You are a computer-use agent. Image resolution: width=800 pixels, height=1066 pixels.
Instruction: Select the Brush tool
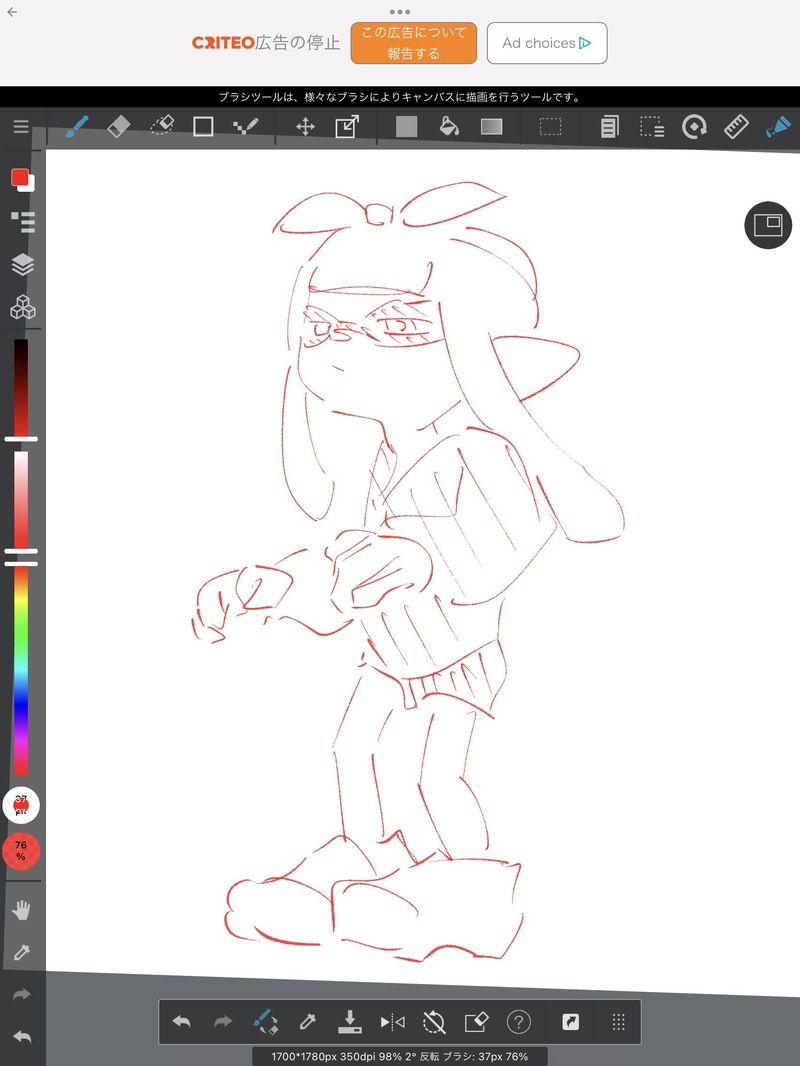tap(77, 126)
